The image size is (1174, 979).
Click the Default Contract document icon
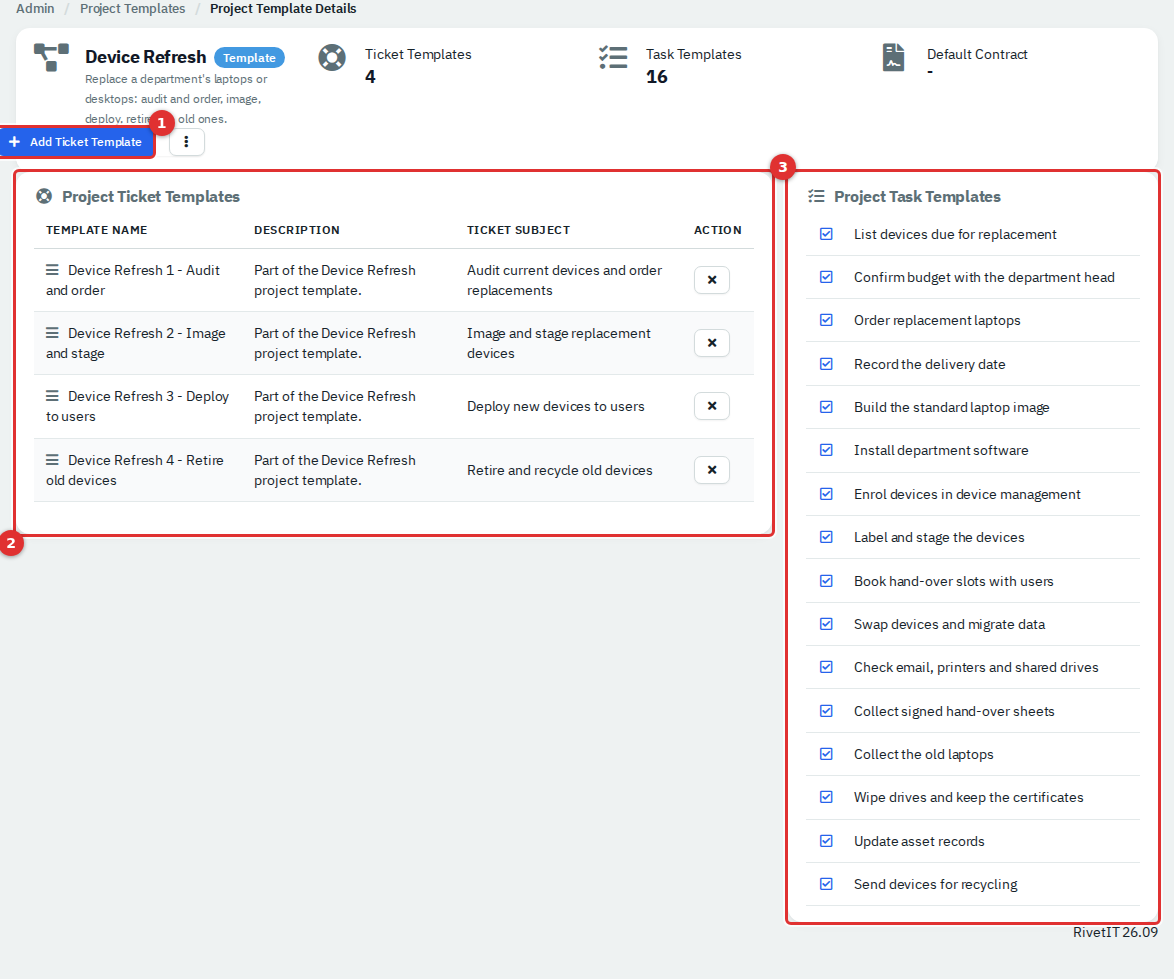(x=893, y=58)
